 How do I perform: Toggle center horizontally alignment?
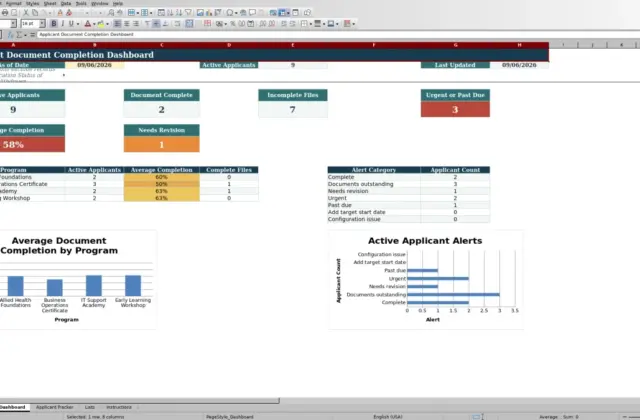point(127,24)
